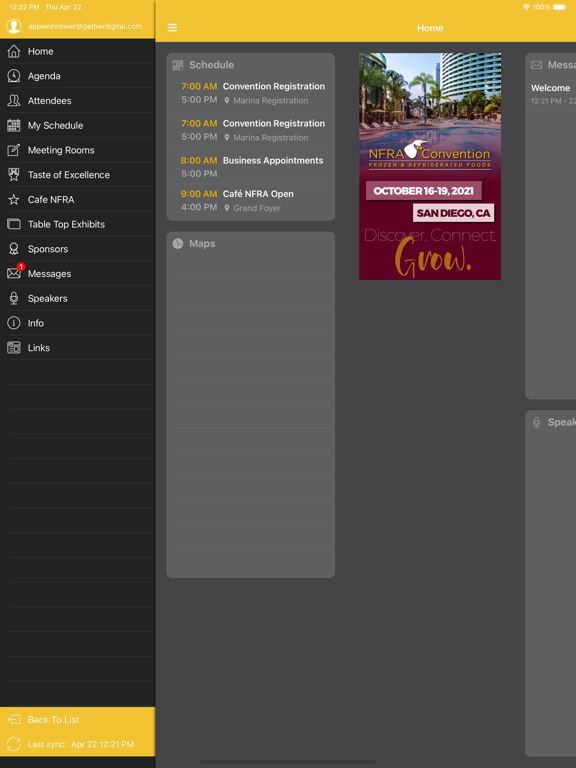The height and width of the screenshot is (768, 576).
Task: Open the Home menu item
Action: point(77,51)
